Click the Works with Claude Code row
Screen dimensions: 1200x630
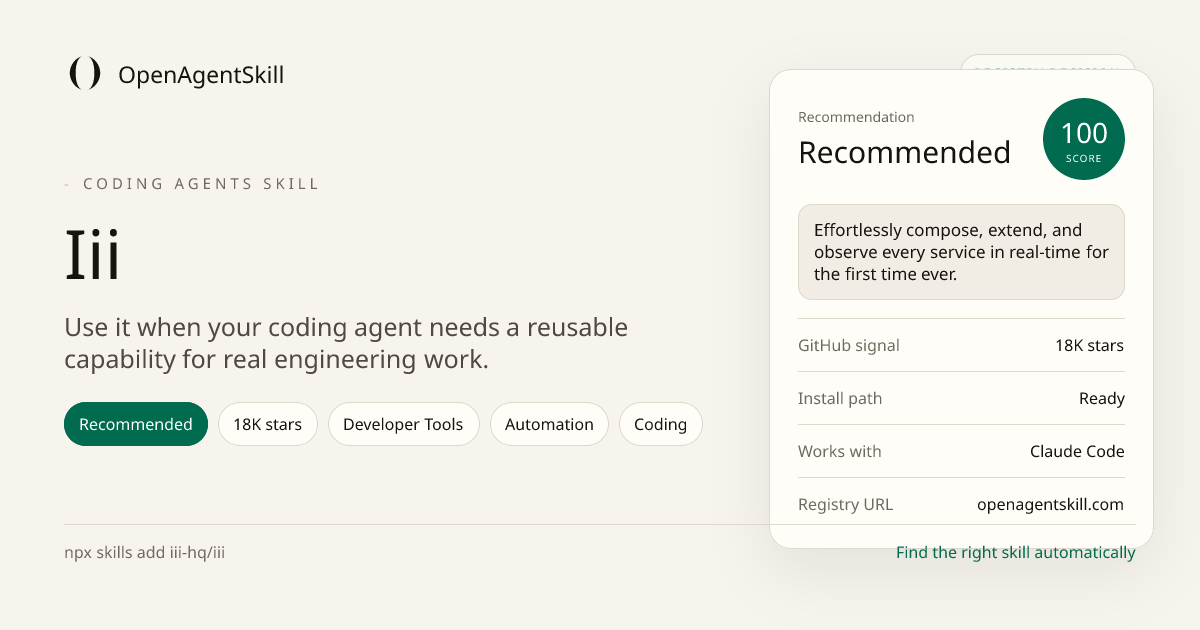point(961,451)
